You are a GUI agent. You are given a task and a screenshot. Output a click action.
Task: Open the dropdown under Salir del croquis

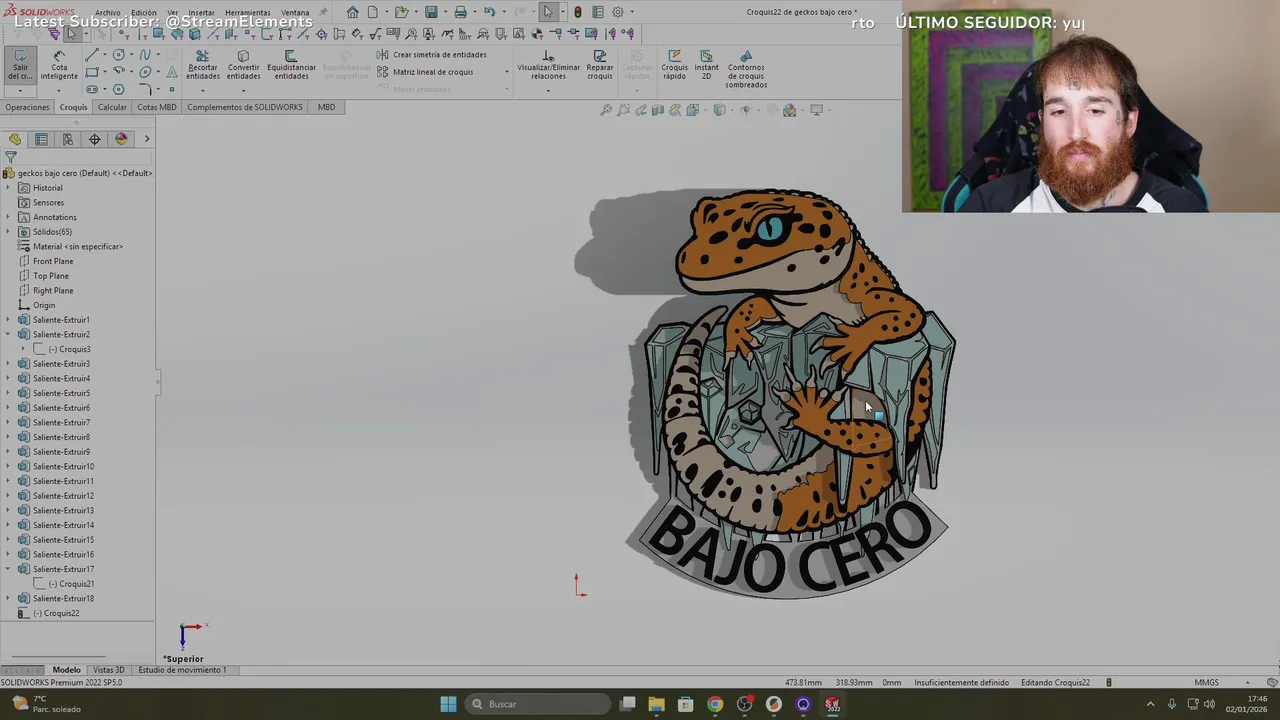coord(19,90)
